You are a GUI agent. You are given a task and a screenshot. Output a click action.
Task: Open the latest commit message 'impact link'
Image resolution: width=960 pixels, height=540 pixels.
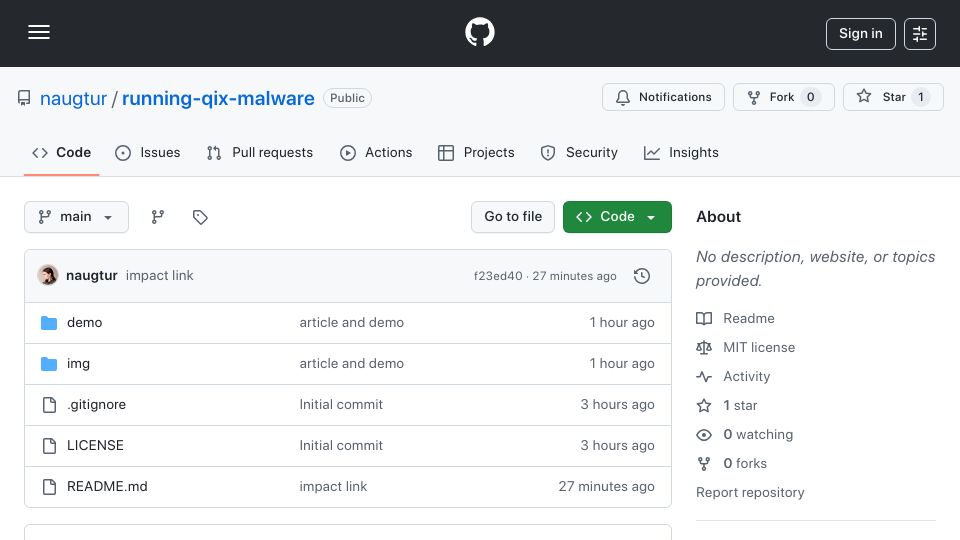point(159,276)
